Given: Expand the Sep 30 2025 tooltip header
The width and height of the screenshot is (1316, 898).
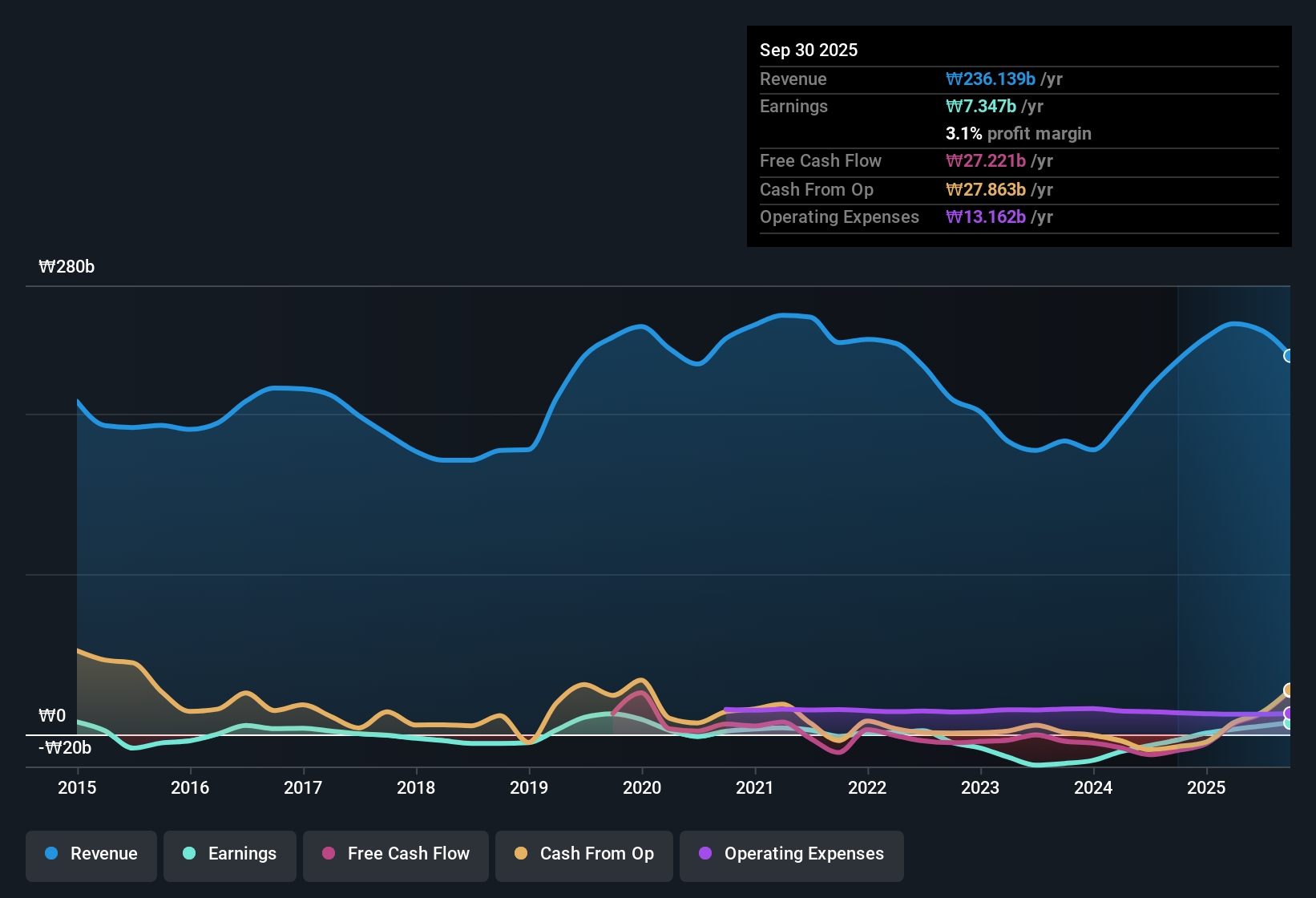Looking at the screenshot, I should click(809, 50).
